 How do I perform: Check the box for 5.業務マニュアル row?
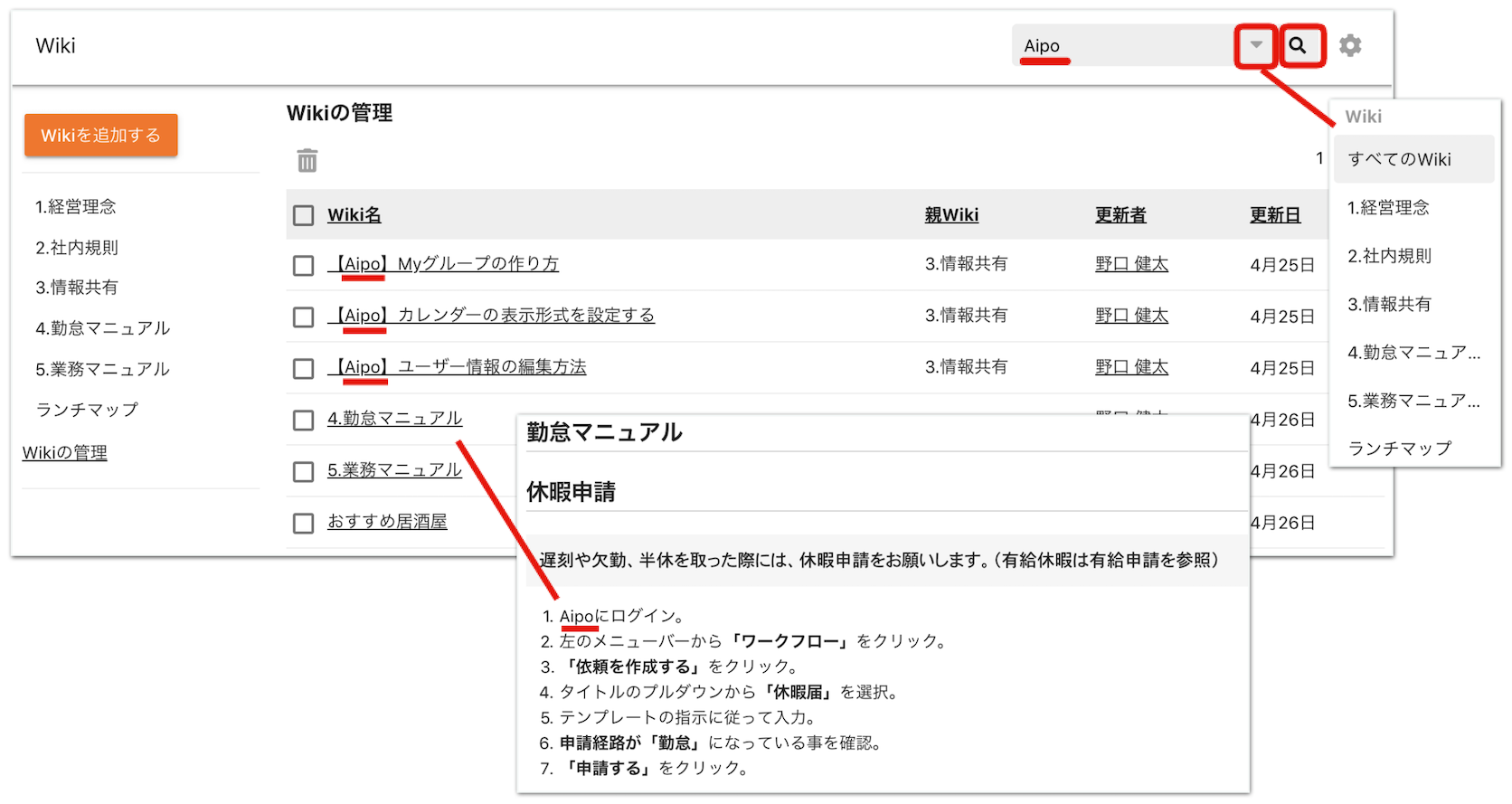pos(304,471)
